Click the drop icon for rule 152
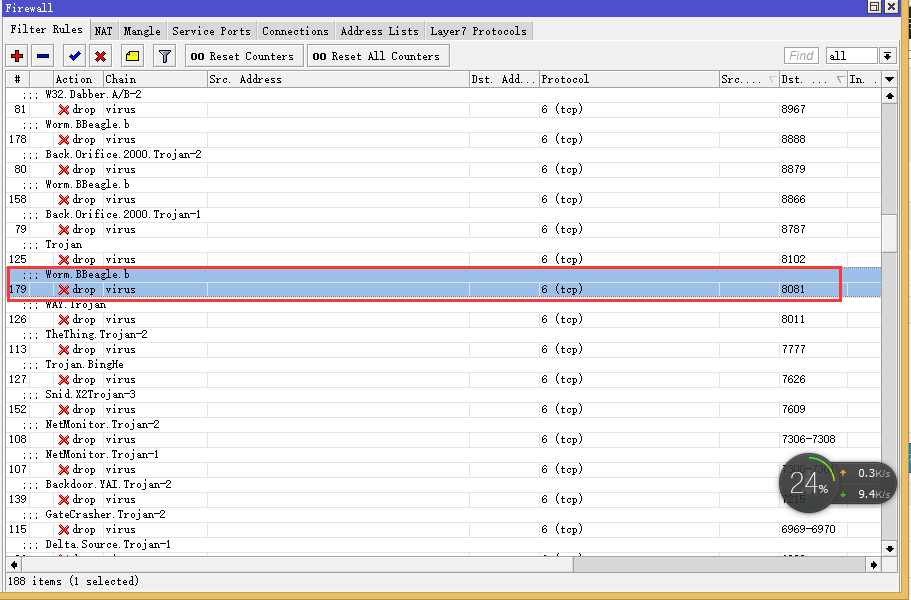This screenshot has height=600, width=911. [64, 410]
